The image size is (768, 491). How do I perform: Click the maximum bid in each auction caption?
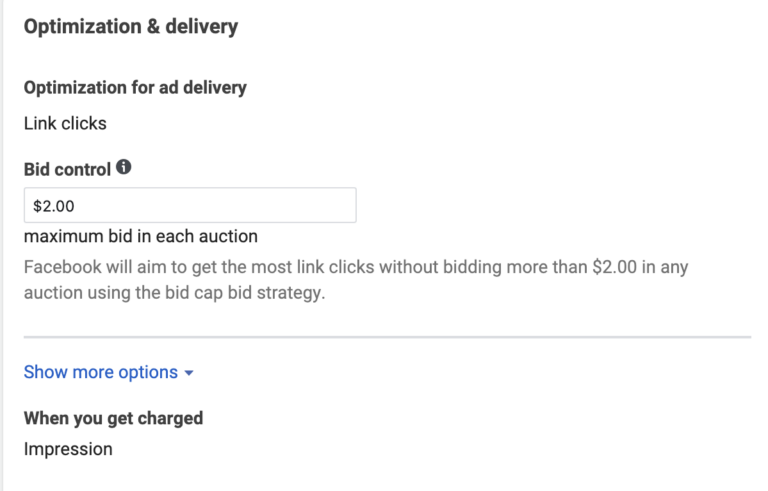click(x=141, y=237)
